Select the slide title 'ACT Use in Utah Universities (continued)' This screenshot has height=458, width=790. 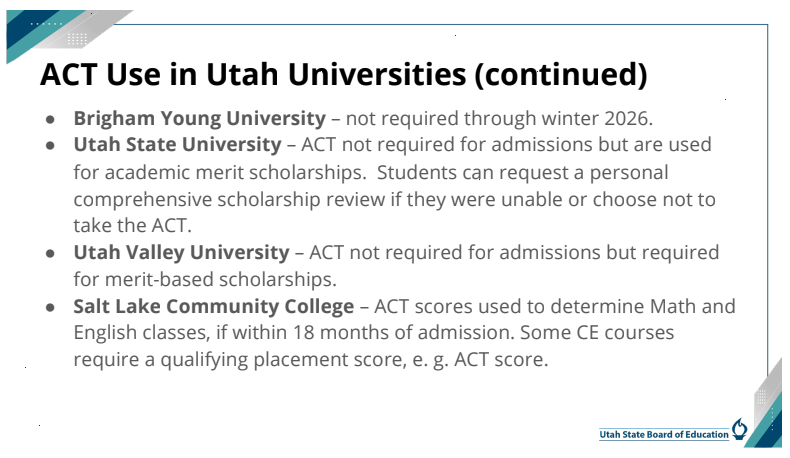(x=344, y=74)
